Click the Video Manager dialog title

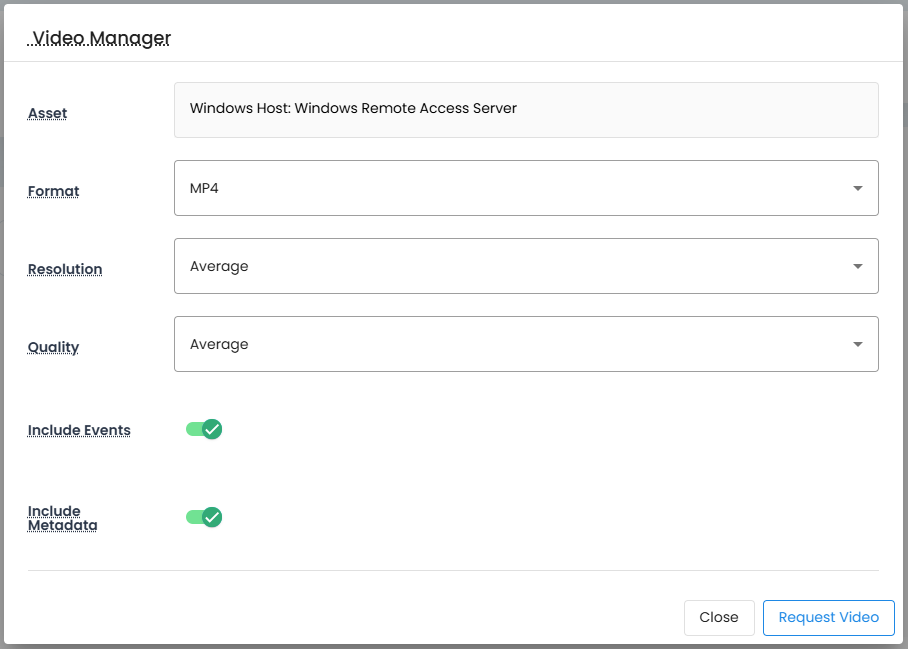point(101,38)
